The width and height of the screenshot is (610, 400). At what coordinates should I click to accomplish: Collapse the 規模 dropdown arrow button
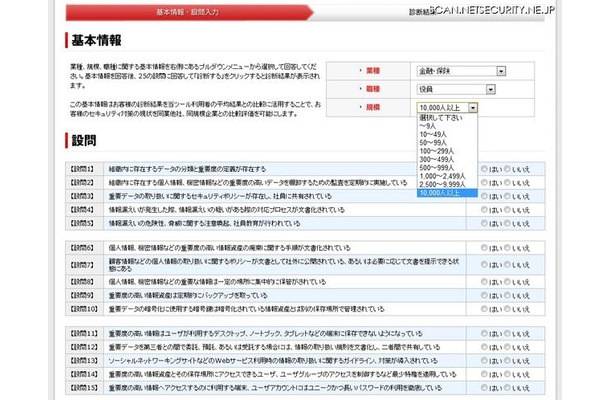click(x=473, y=108)
